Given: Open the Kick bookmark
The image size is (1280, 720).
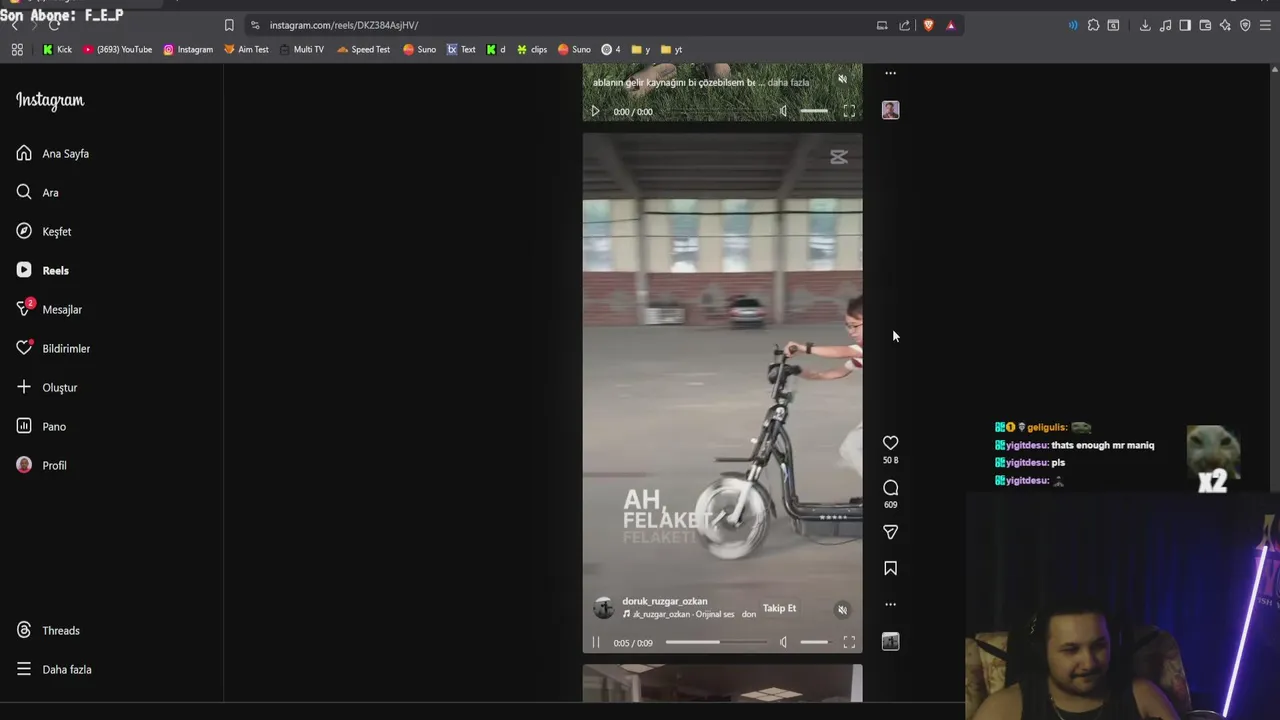Looking at the screenshot, I should pos(57,49).
